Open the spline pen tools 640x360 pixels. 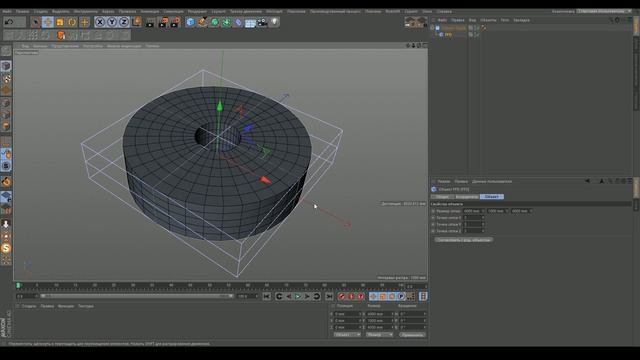click(x=202, y=22)
